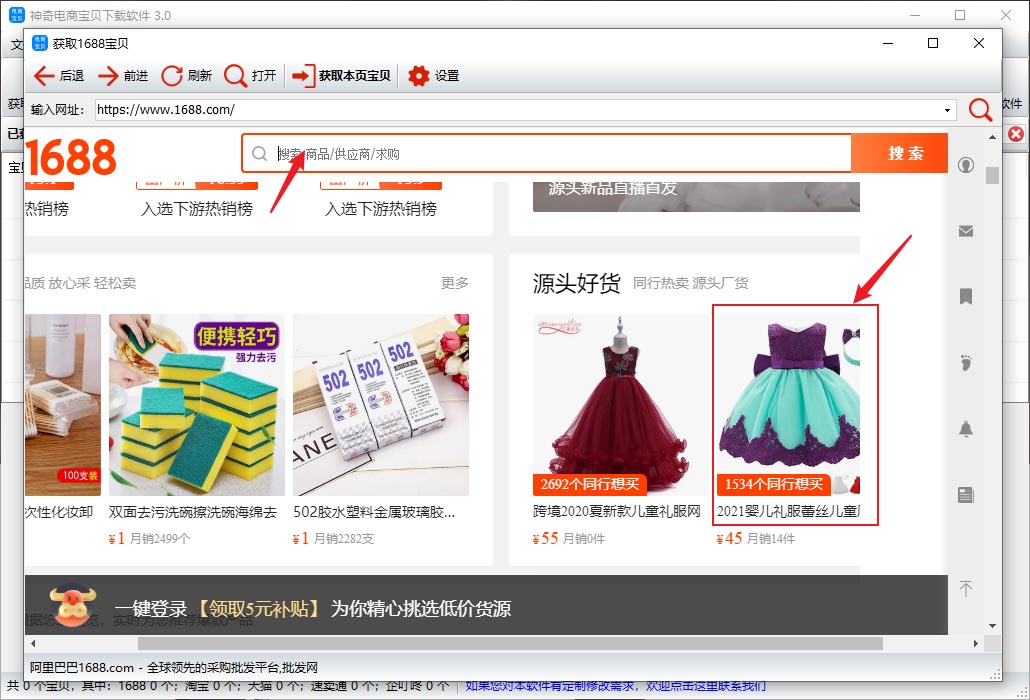
Task: Close the 获取1688宝贝 window
Action: pyautogui.click(x=978, y=43)
